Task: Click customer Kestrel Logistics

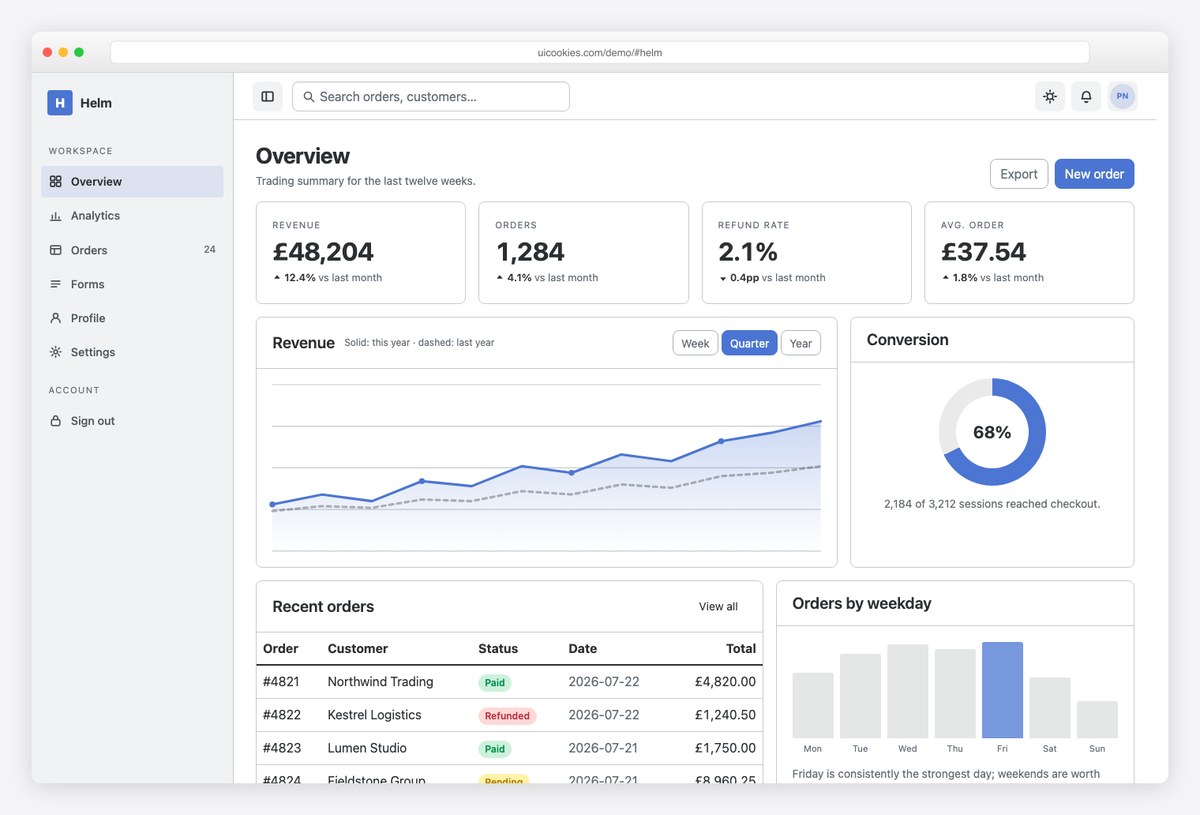Action: point(374,715)
